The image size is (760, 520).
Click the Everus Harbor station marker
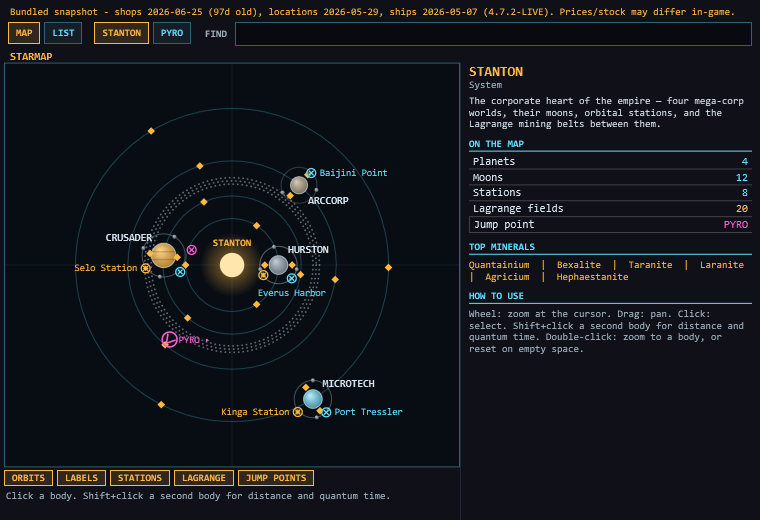click(291, 278)
